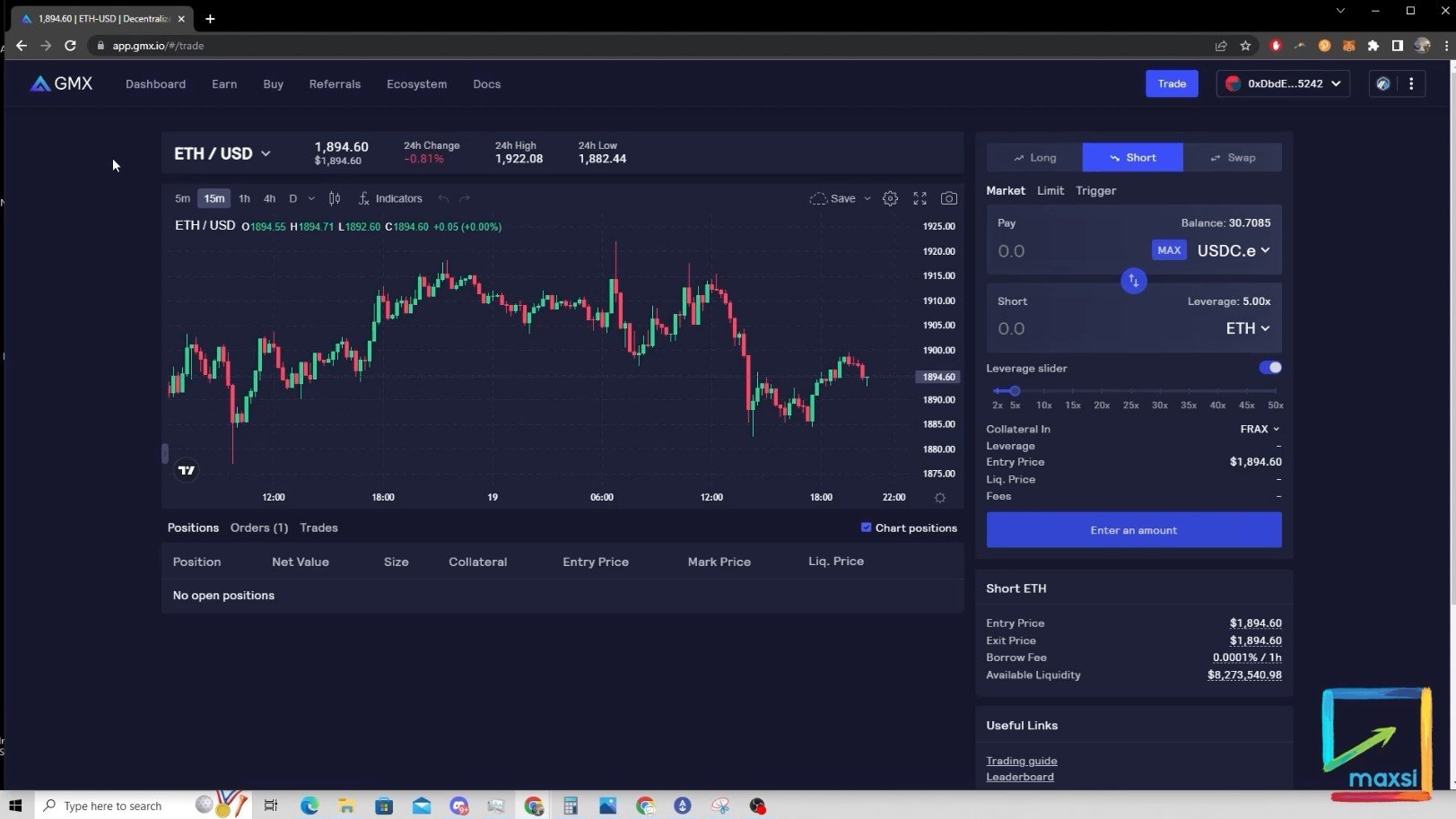Open the chart Indicators menu
The height and width of the screenshot is (819, 1456).
(390, 198)
